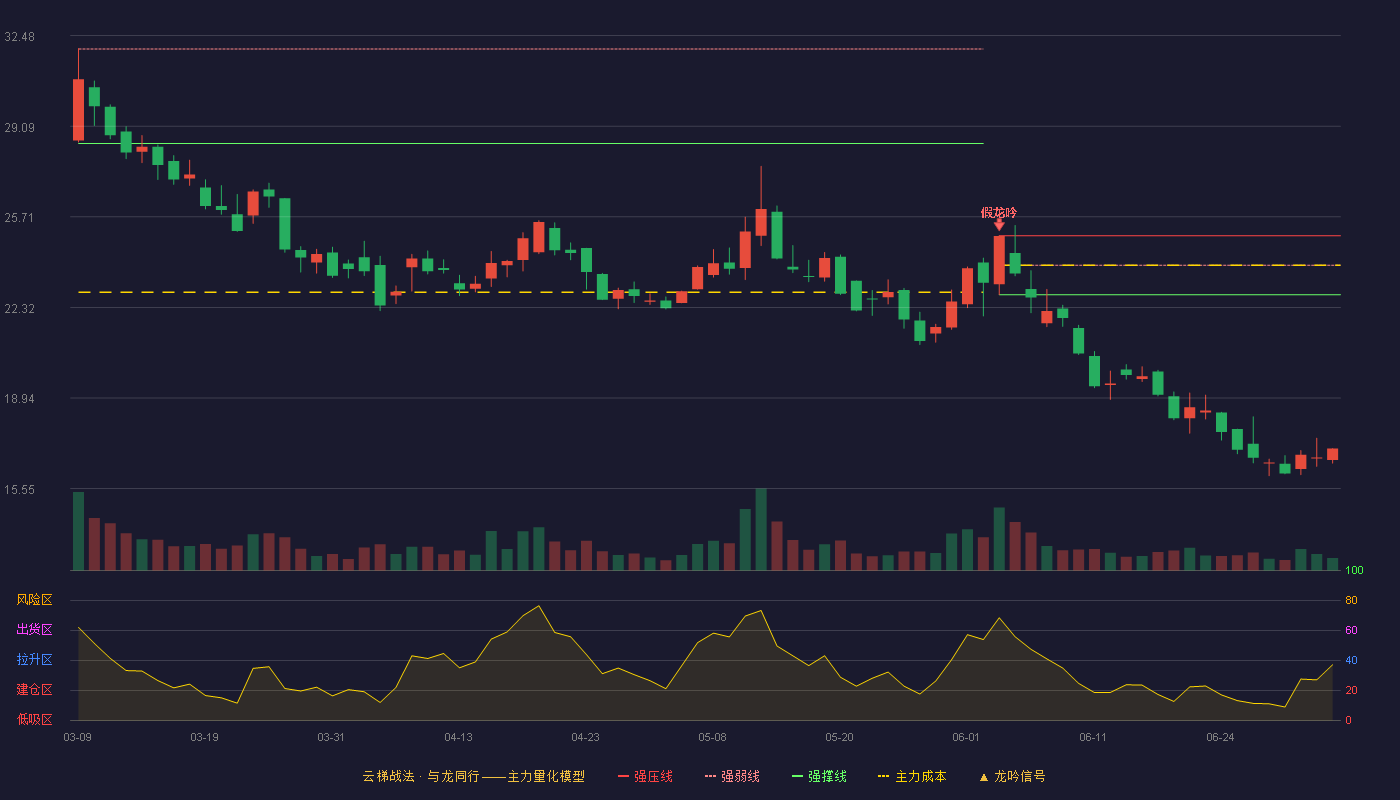Click the magenta 60 indicator scale value

click(1351, 630)
